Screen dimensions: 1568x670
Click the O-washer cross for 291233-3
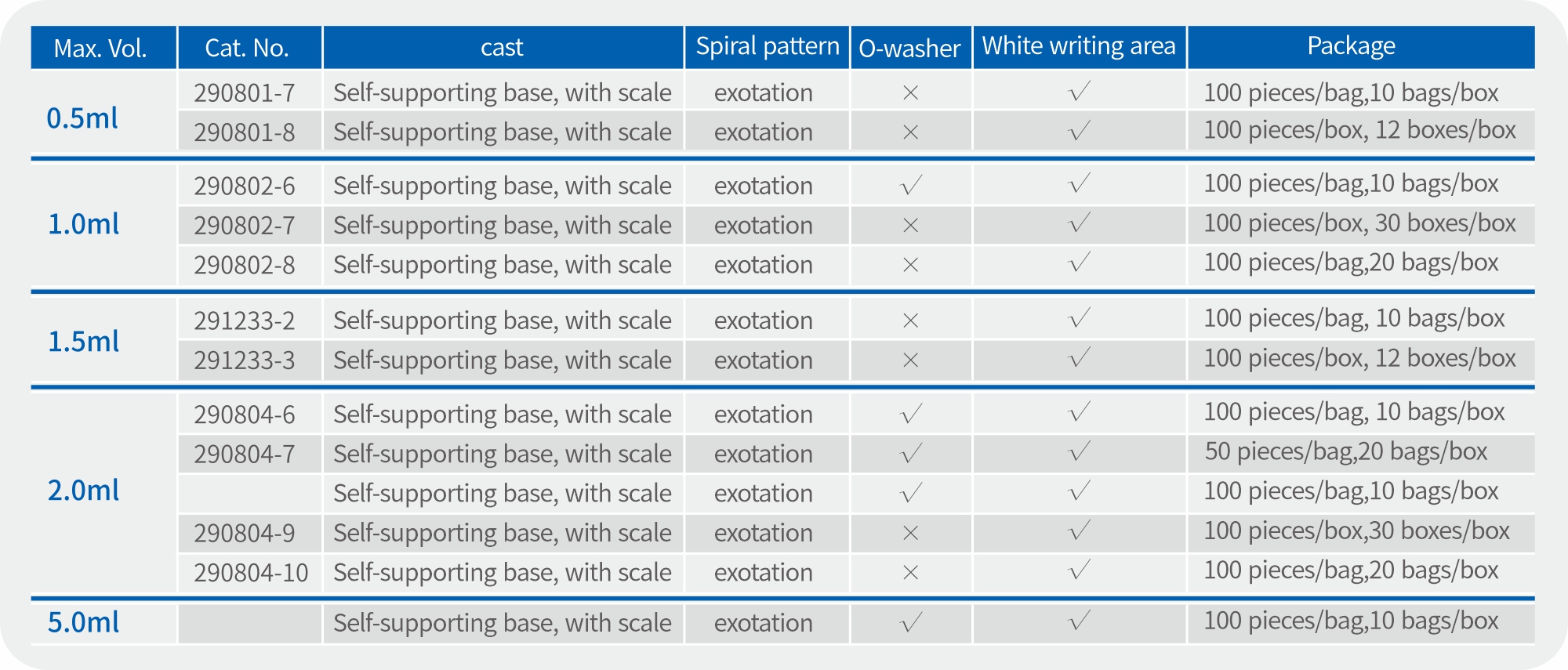tap(910, 360)
